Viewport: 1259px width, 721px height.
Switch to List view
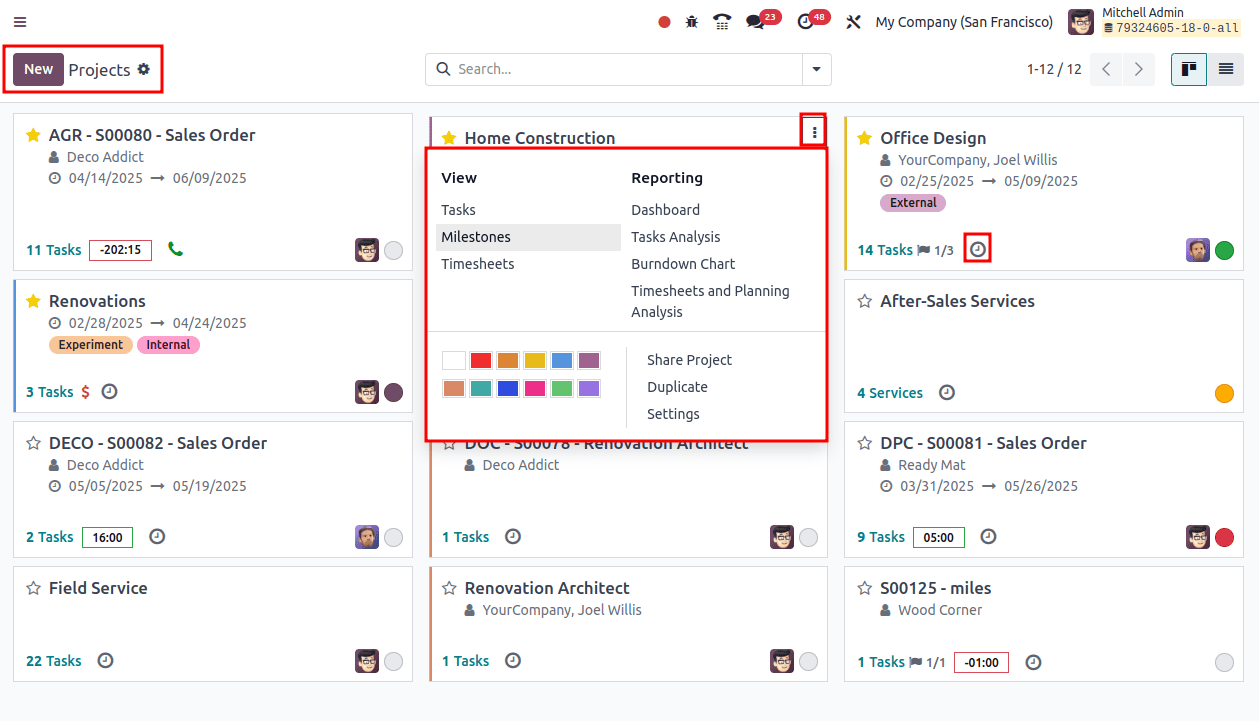tap(1226, 69)
